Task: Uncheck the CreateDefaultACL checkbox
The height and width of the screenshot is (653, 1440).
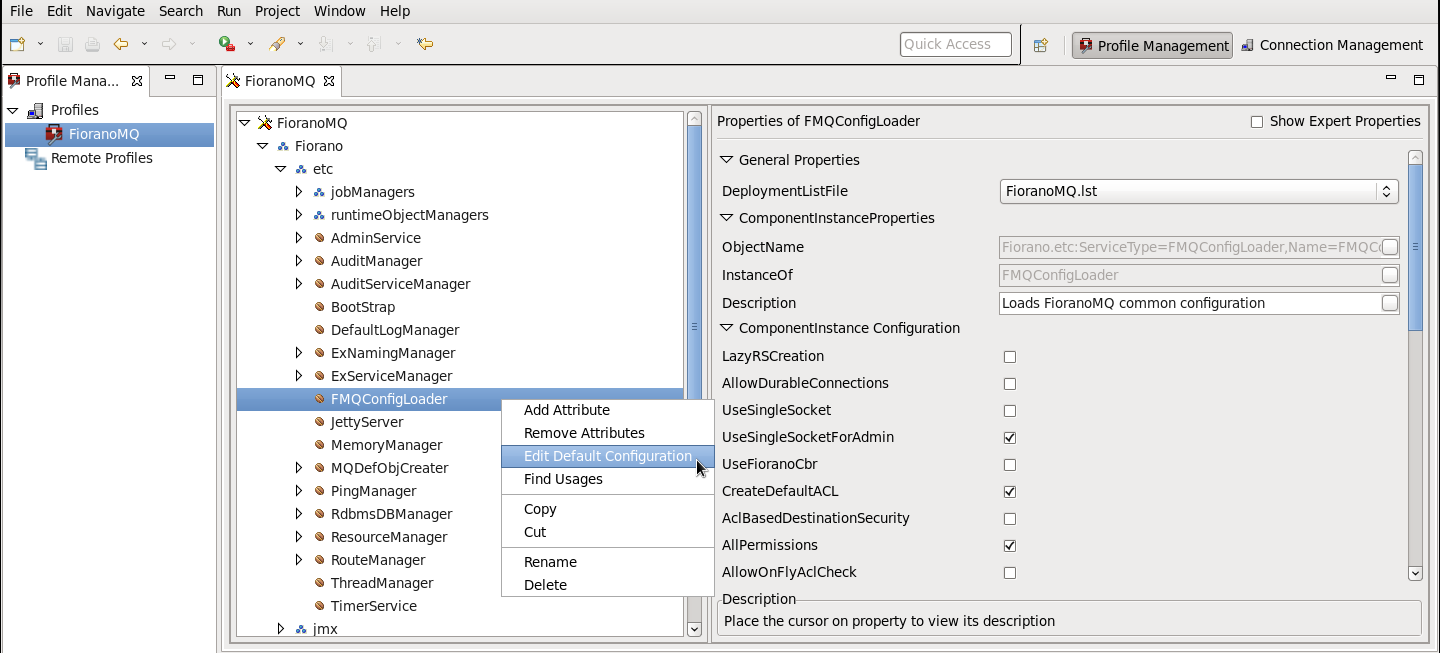Action: coord(1010,492)
